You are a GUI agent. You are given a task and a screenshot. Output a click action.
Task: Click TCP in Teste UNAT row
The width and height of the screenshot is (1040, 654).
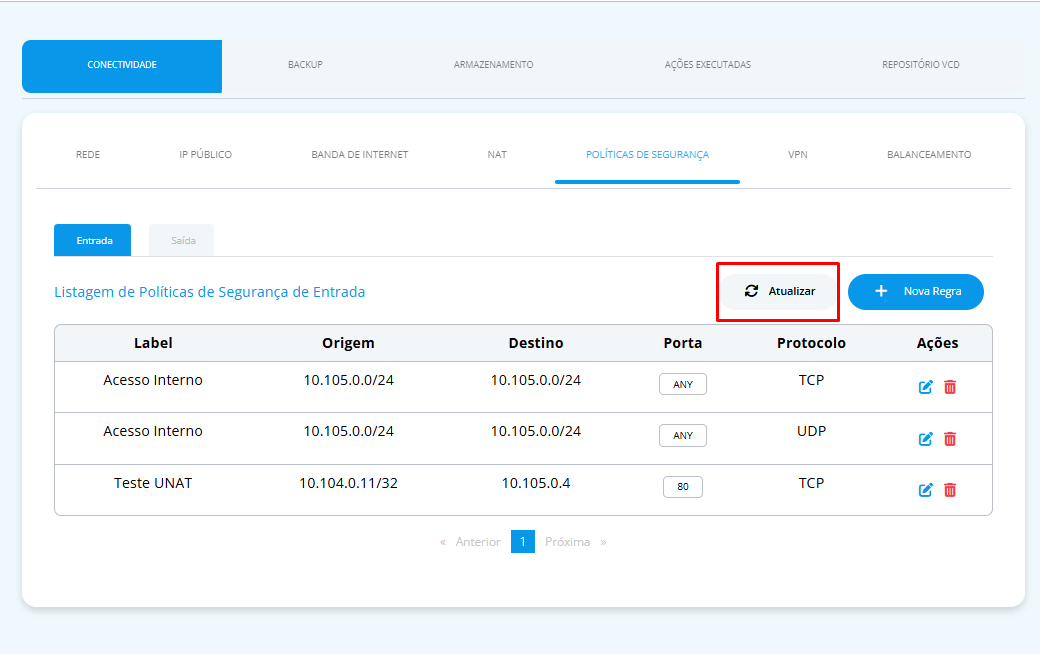pyautogui.click(x=811, y=483)
